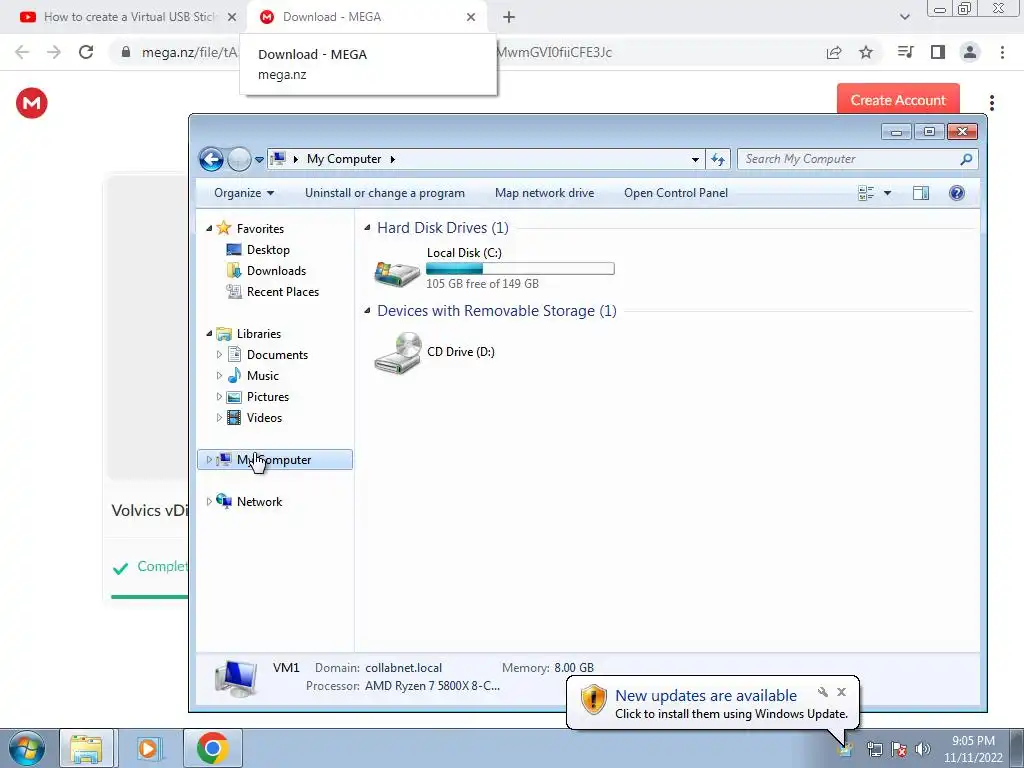Select the Pictures library
Image resolution: width=1024 pixels, height=768 pixels.
click(x=268, y=396)
